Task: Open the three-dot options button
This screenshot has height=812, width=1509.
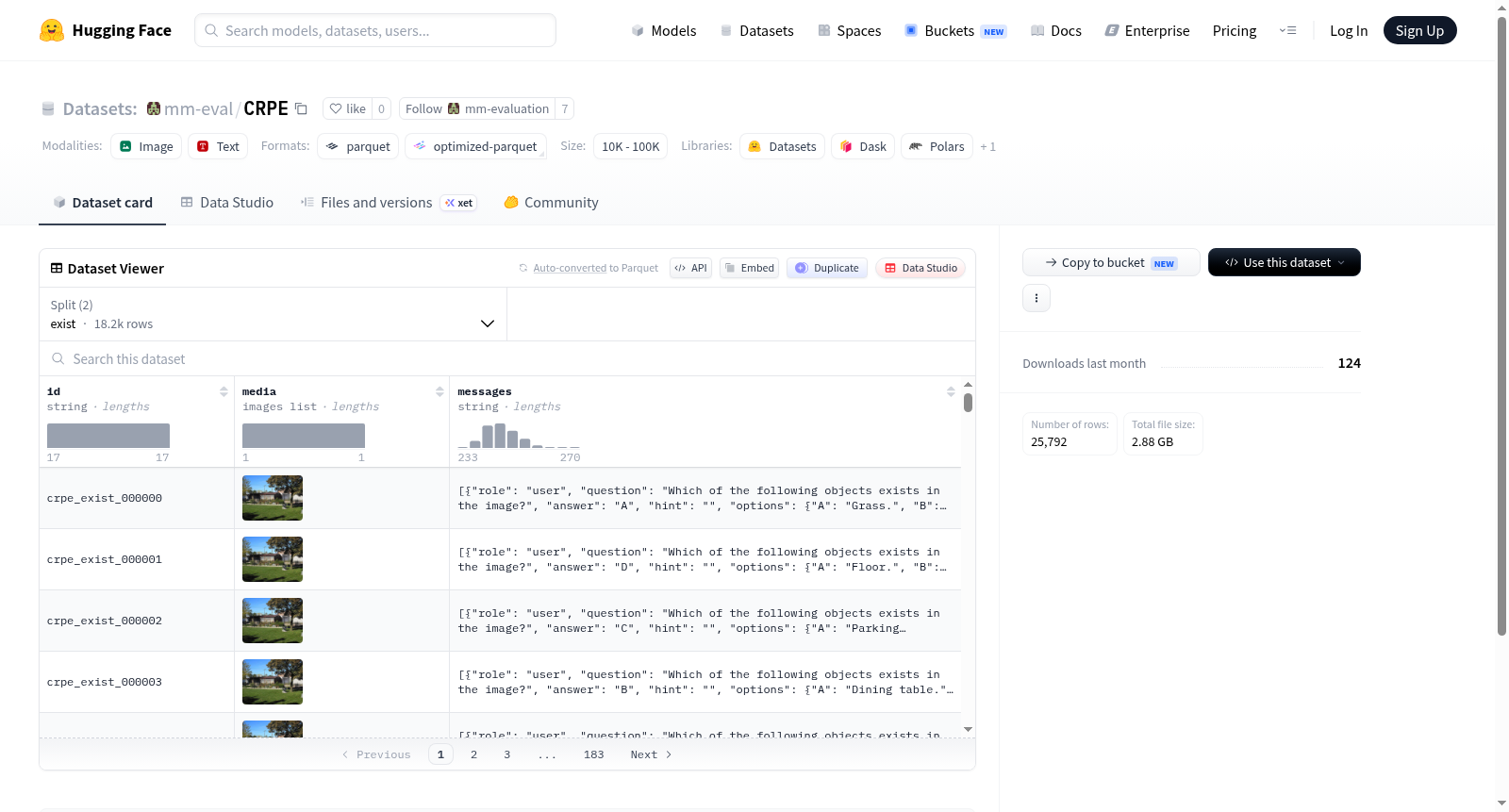Action: pos(1036,298)
